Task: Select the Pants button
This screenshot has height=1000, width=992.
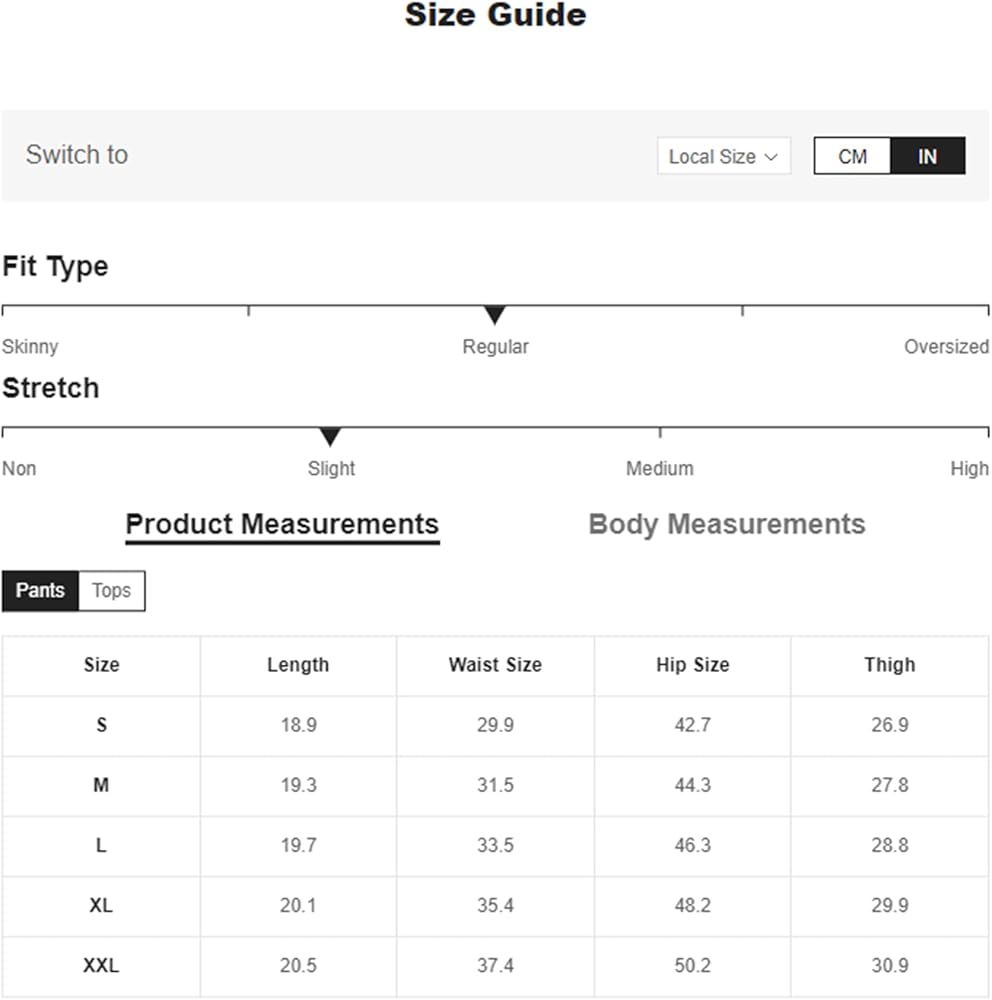Action: [40, 590]
